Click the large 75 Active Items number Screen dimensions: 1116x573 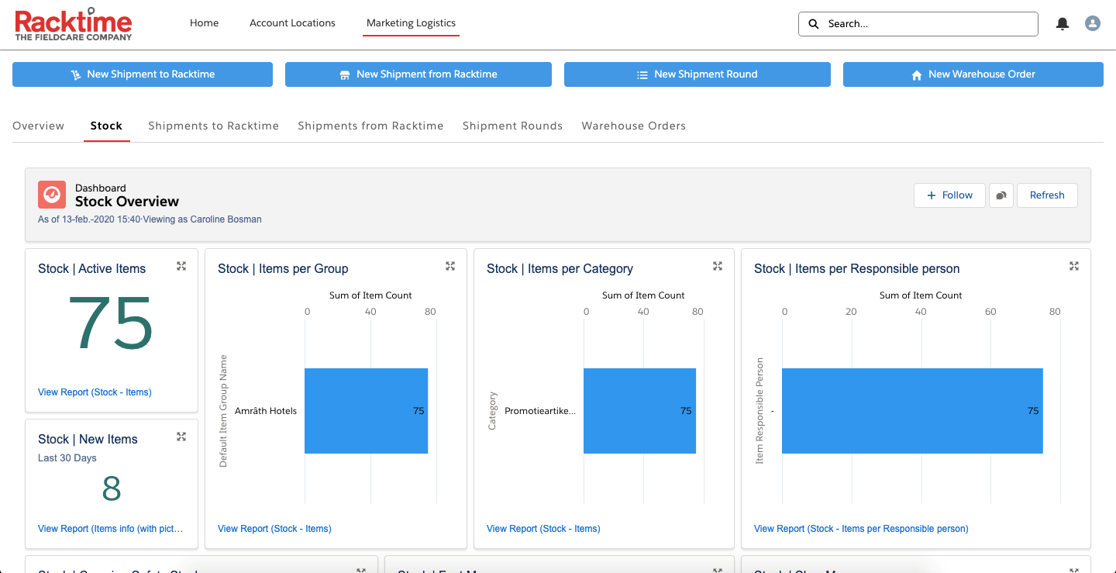tap(110, 322)
